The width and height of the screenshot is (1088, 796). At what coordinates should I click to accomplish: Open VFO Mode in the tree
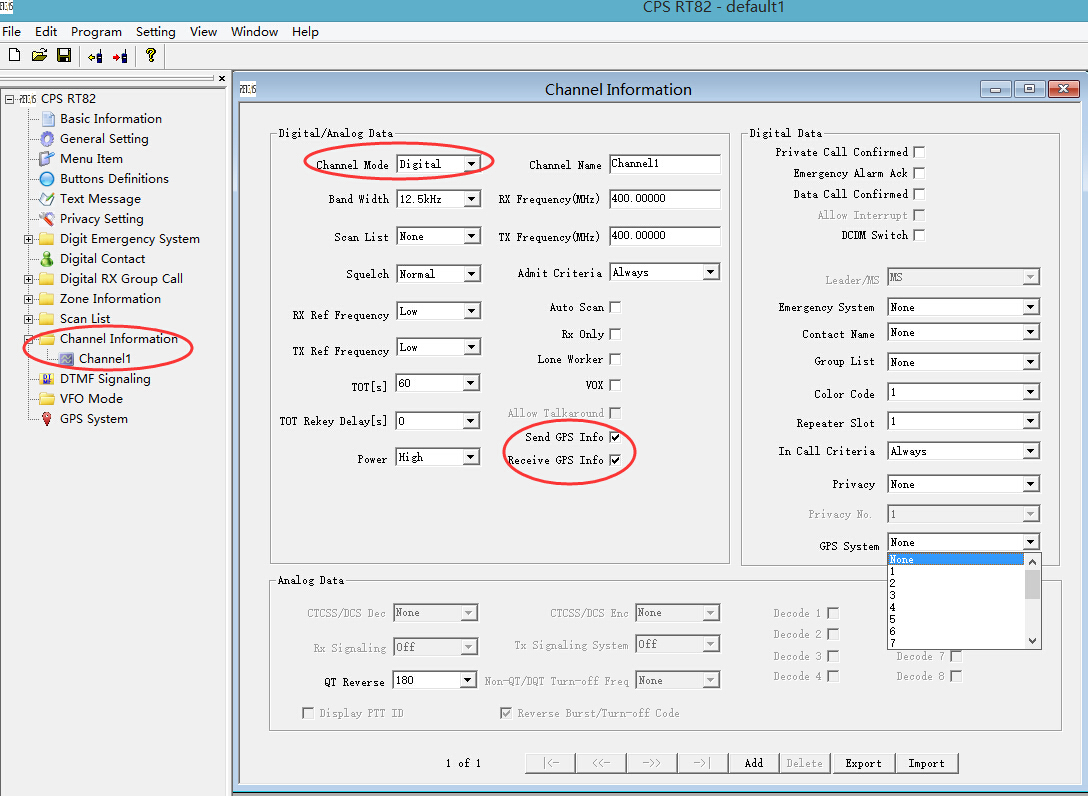click(x=91, y=399)
